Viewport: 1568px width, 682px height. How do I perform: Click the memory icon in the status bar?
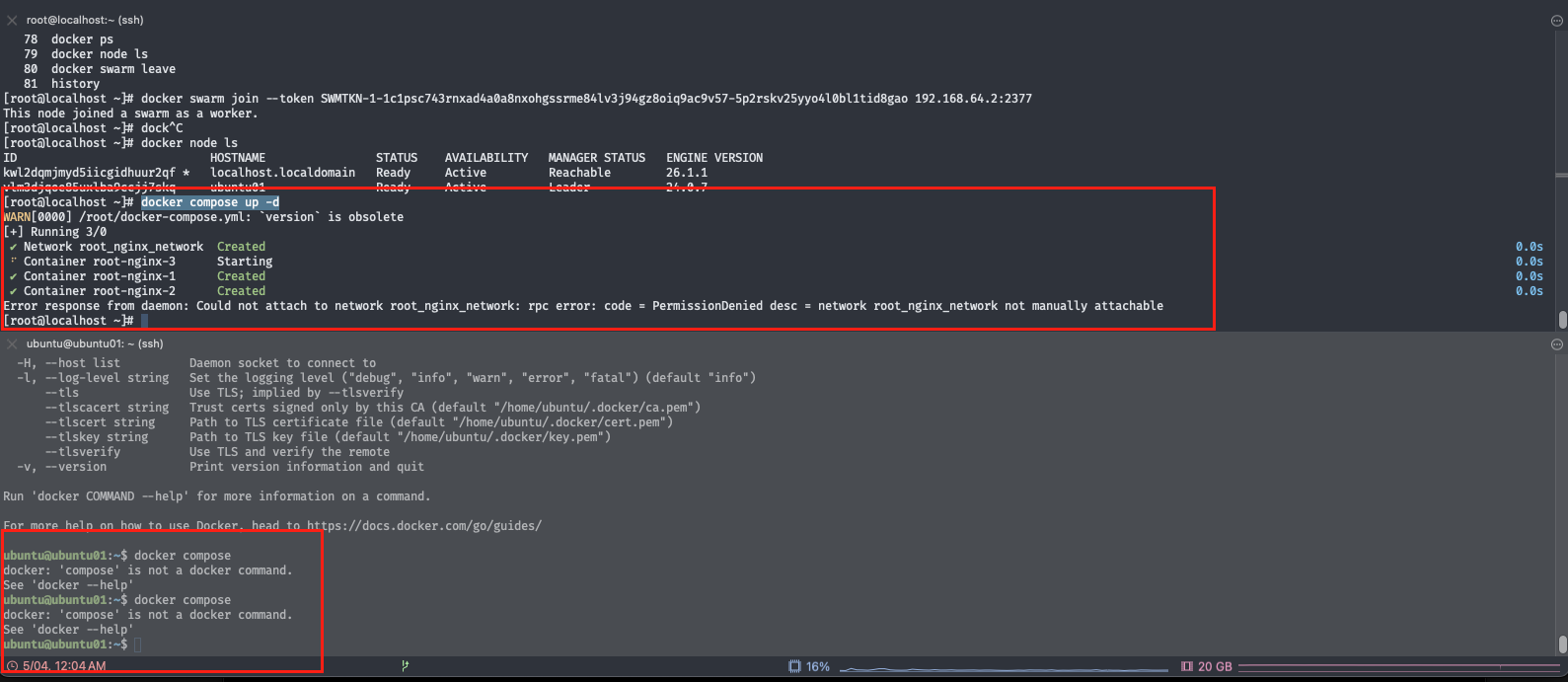[1187, 666]
